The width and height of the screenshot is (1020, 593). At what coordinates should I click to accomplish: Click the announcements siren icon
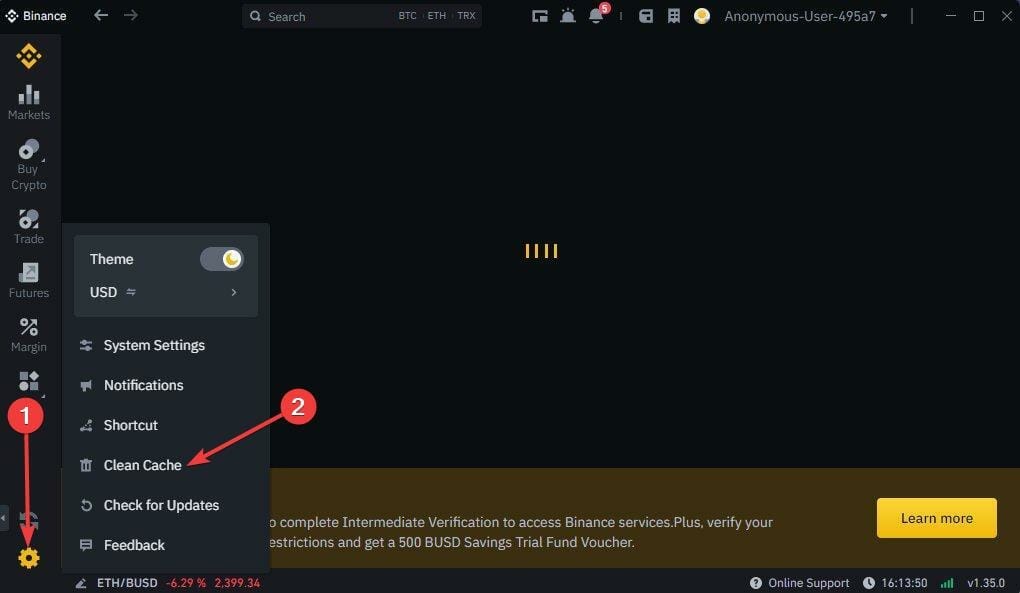coord(567,16)
